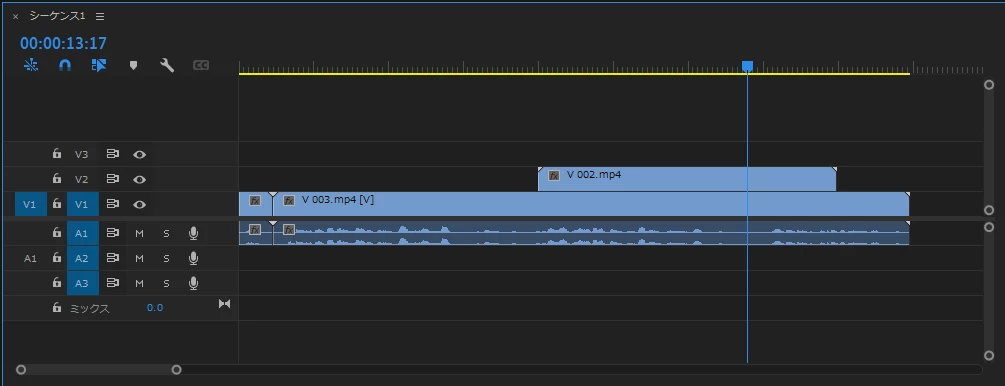Click fx badge on first short V1 clip
The height and width of the screenshot is (386, 1005).
pos(254,201)
